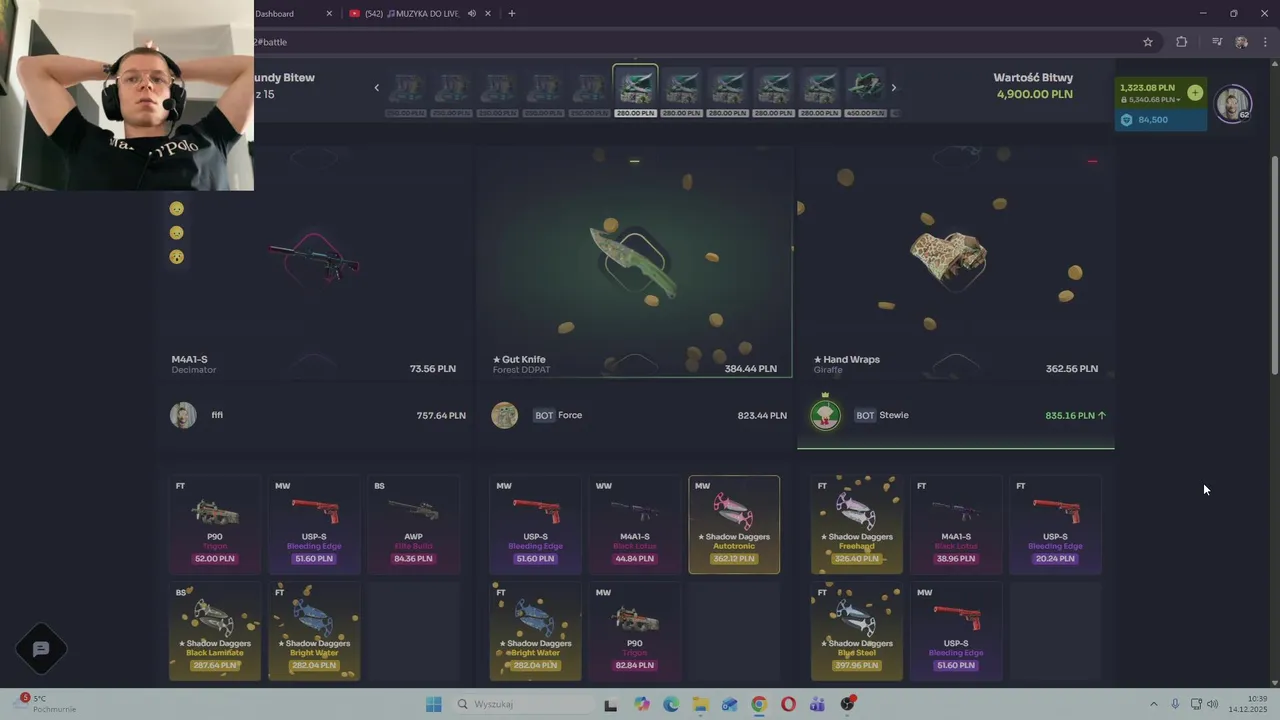
Task: Mute audio on the YouTube tab
Action: pyautogui.click(x=471, y=13)
